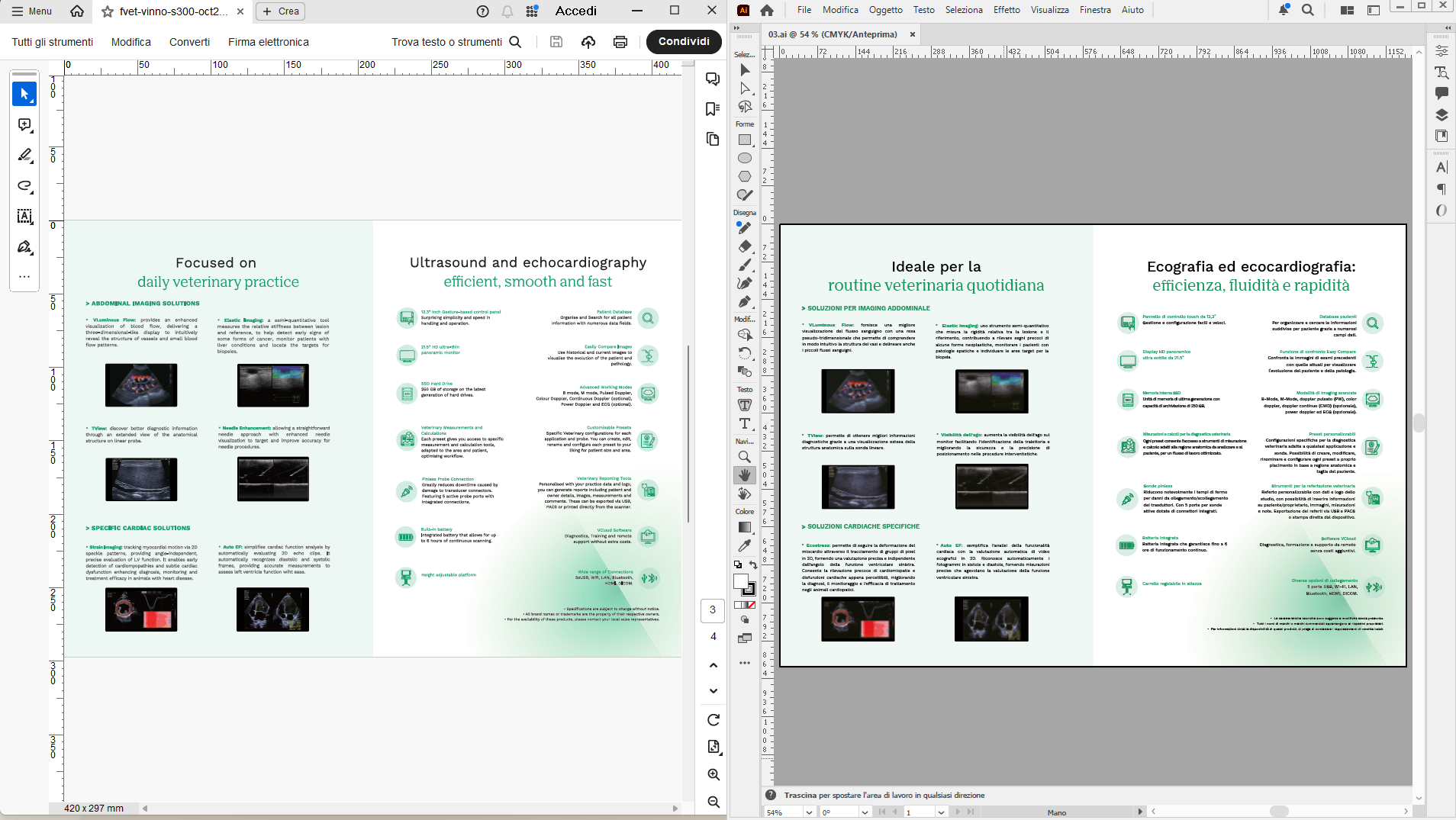Open the rotation angle dropdown showing 0°
1456x820 pixels.
click(865, 812)
